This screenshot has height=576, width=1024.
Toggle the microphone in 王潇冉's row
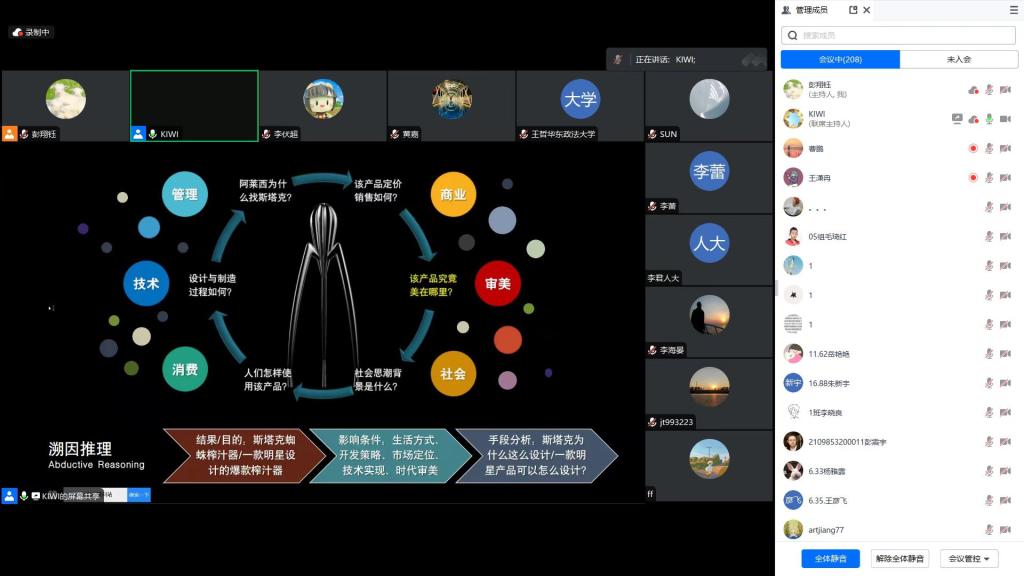tap(989, 178)
